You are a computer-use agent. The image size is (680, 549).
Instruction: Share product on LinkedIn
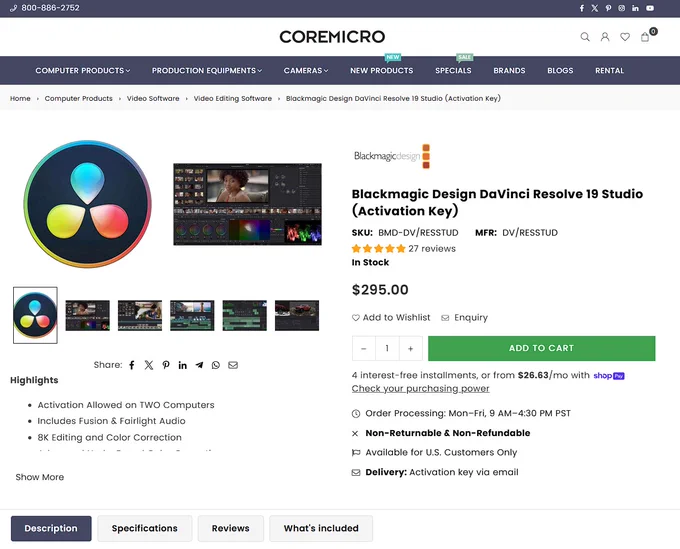click(183, 365)
